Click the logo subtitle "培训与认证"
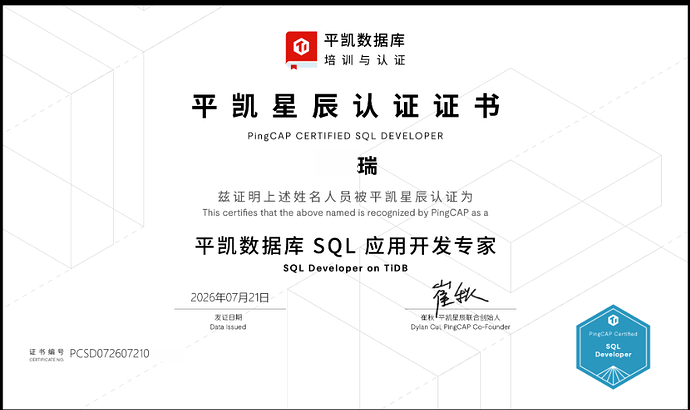Image resolution: width=690 pixels, height=410 pixels. click(365, 60)
